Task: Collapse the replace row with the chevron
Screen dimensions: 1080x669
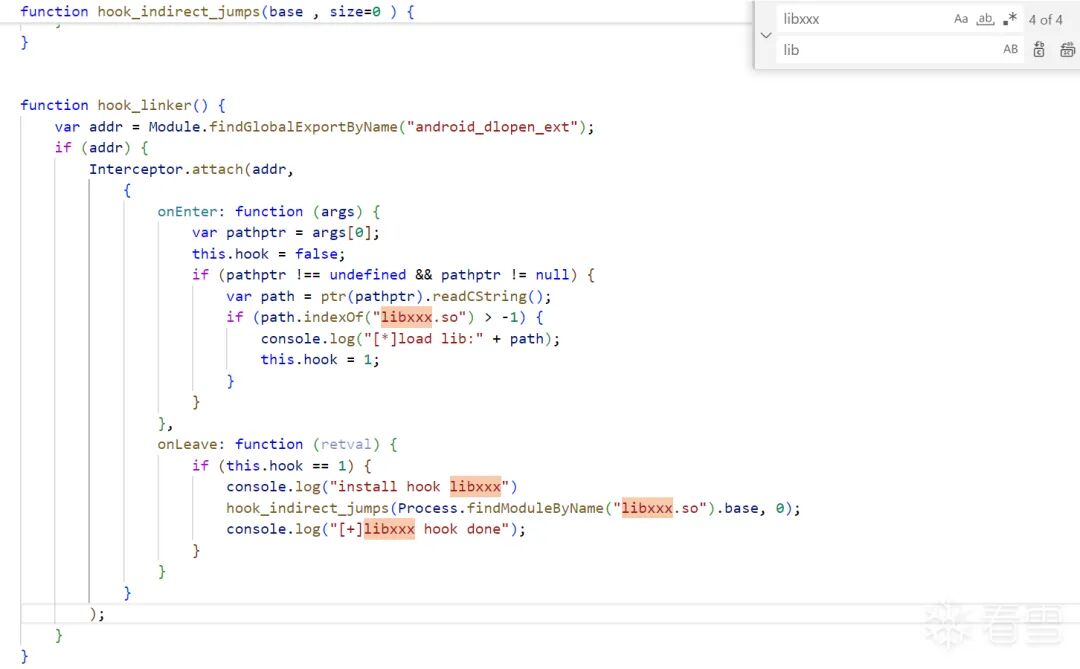Action: click(766, 34)
